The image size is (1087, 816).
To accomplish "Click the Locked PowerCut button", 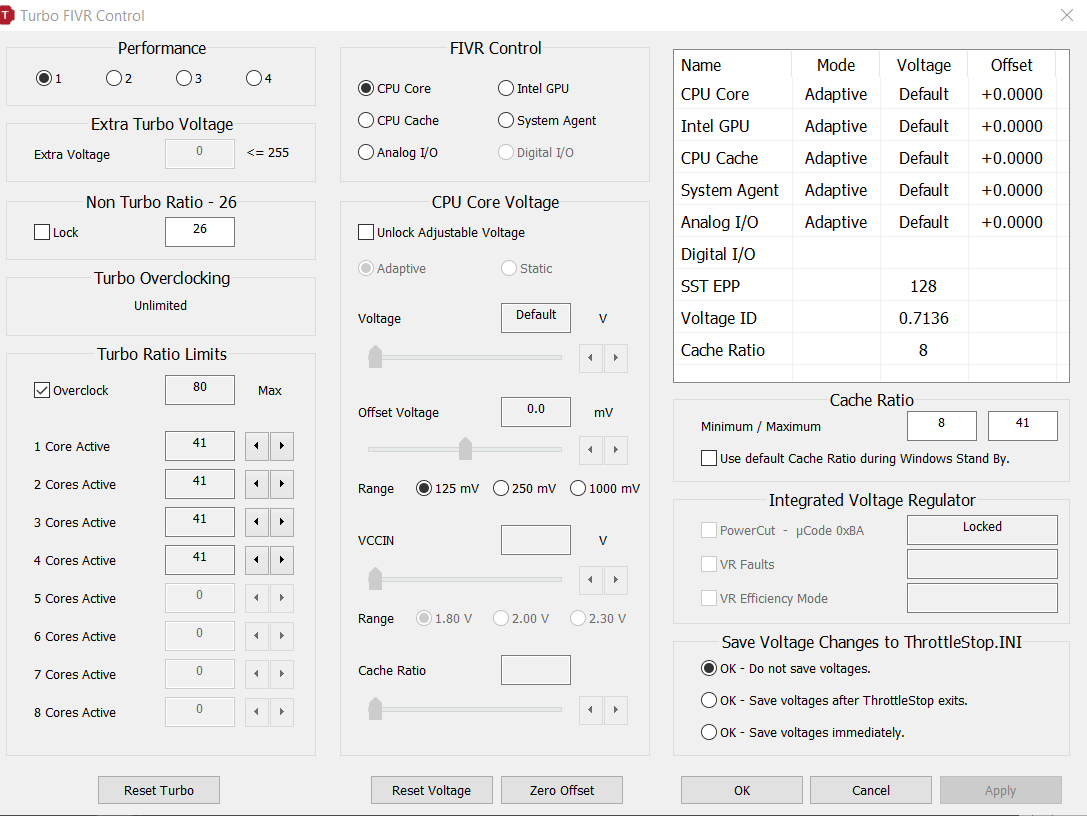I will pyautogui.click(x=982, y=529).
